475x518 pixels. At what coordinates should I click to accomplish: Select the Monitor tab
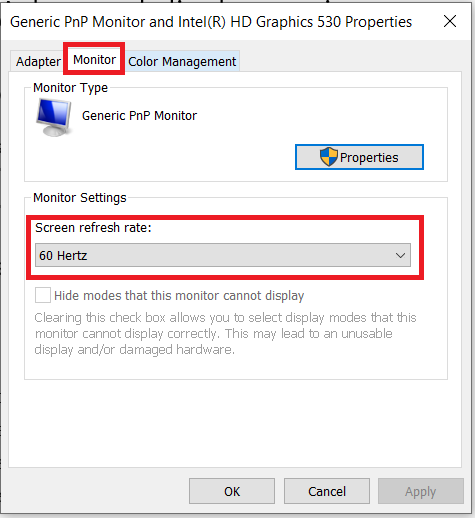[x=94, y=60]
